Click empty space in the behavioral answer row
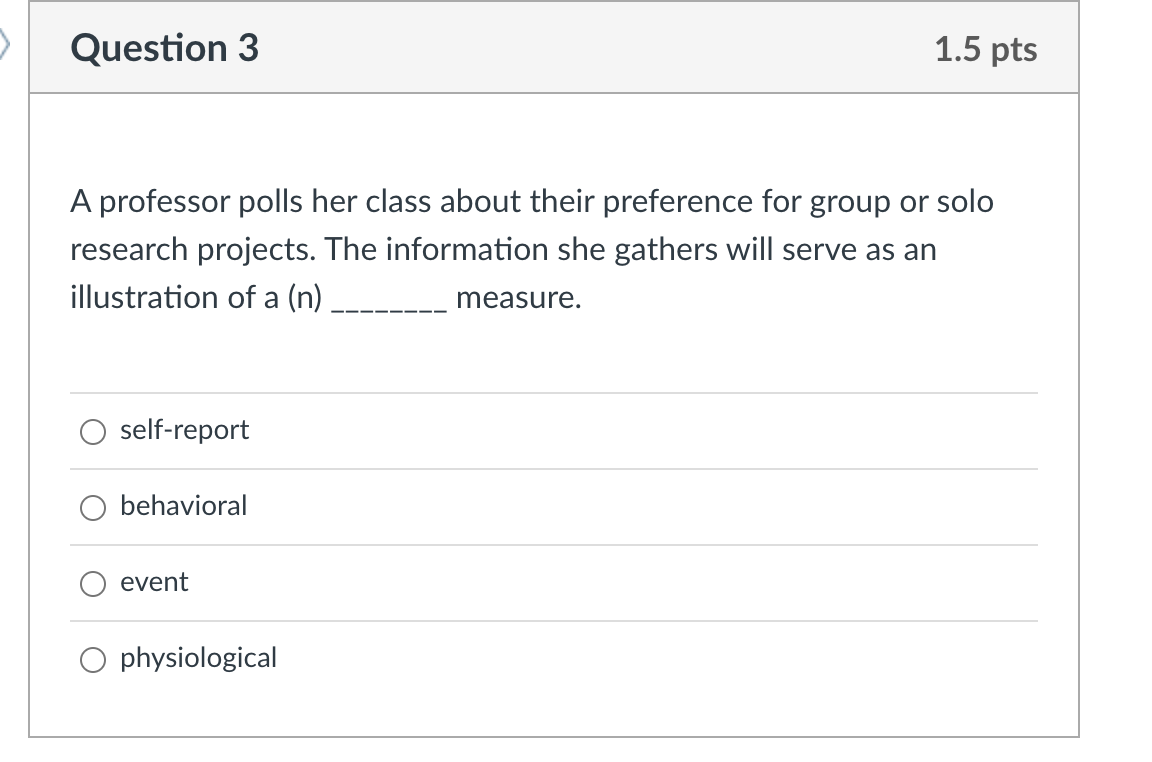The height and width of the screenshot is (762, 1152). click(639, 507)
